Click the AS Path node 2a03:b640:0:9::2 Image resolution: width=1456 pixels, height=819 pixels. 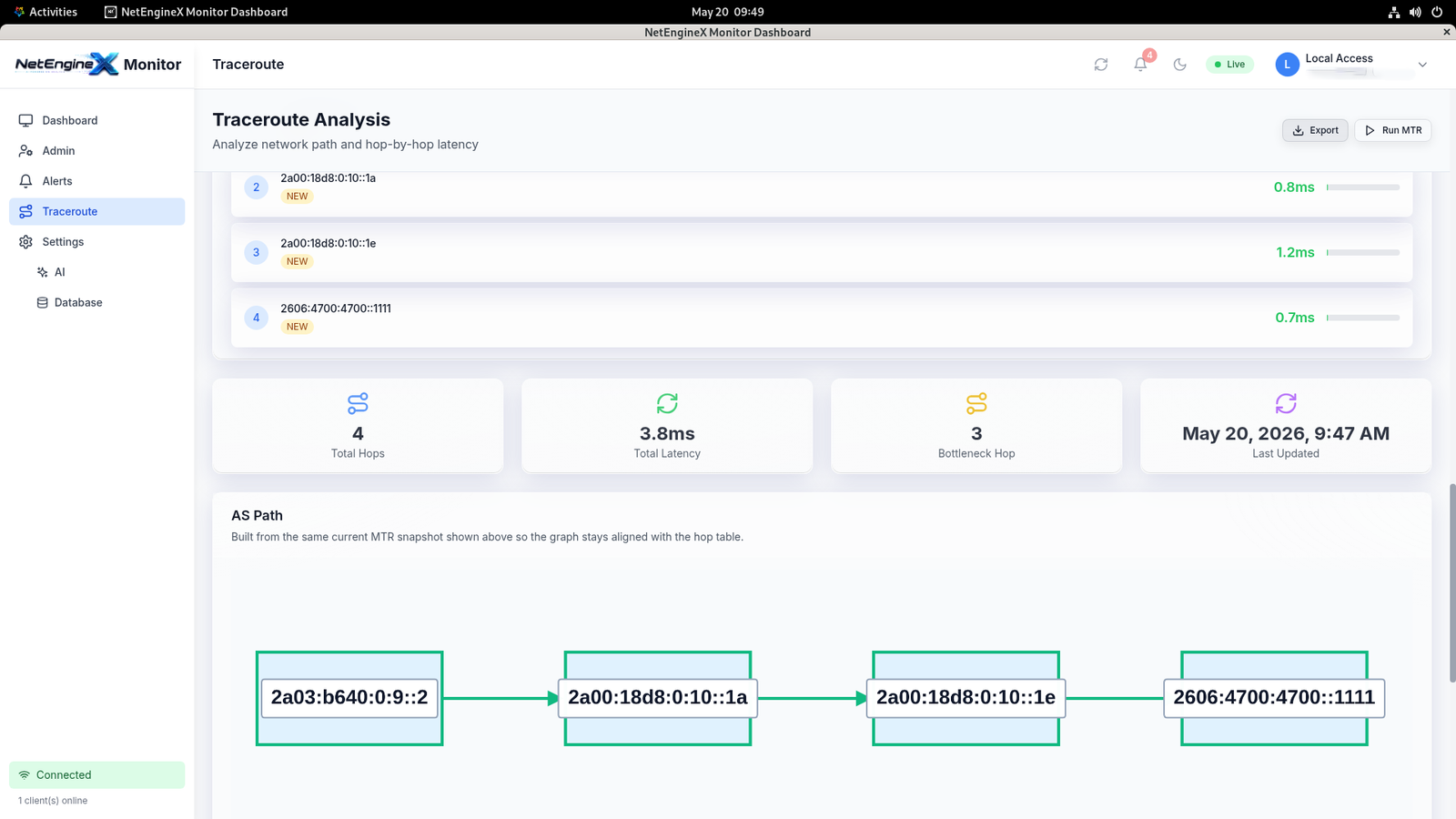pos(349,698)
